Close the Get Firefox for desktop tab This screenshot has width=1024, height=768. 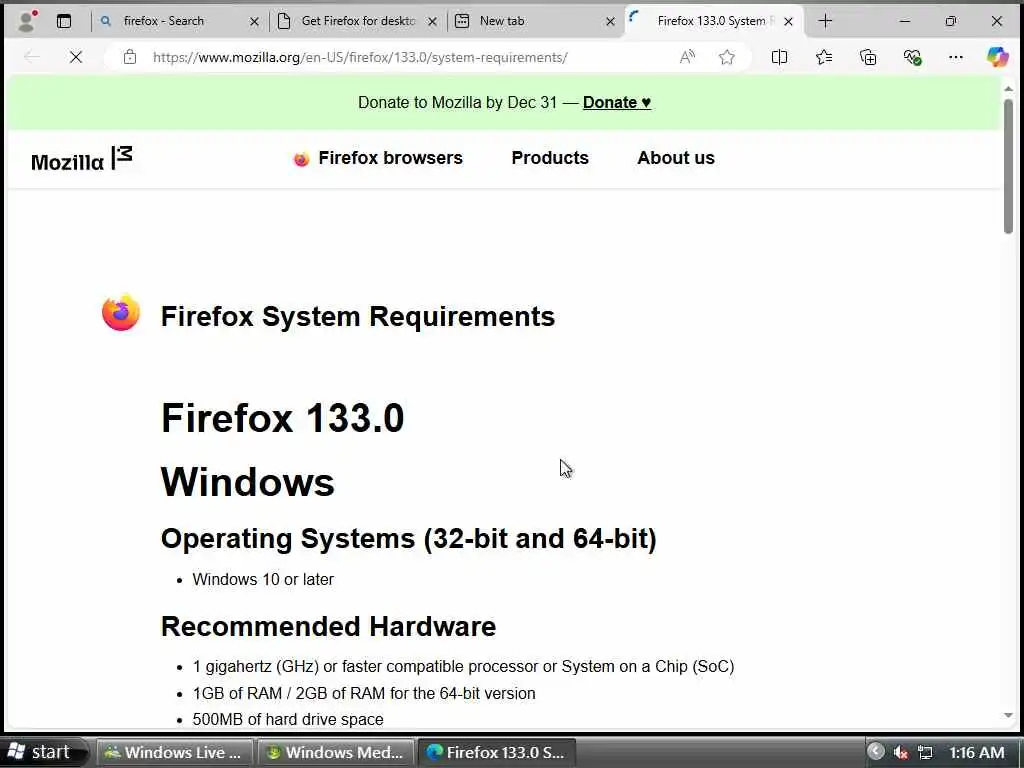(432, 22)
